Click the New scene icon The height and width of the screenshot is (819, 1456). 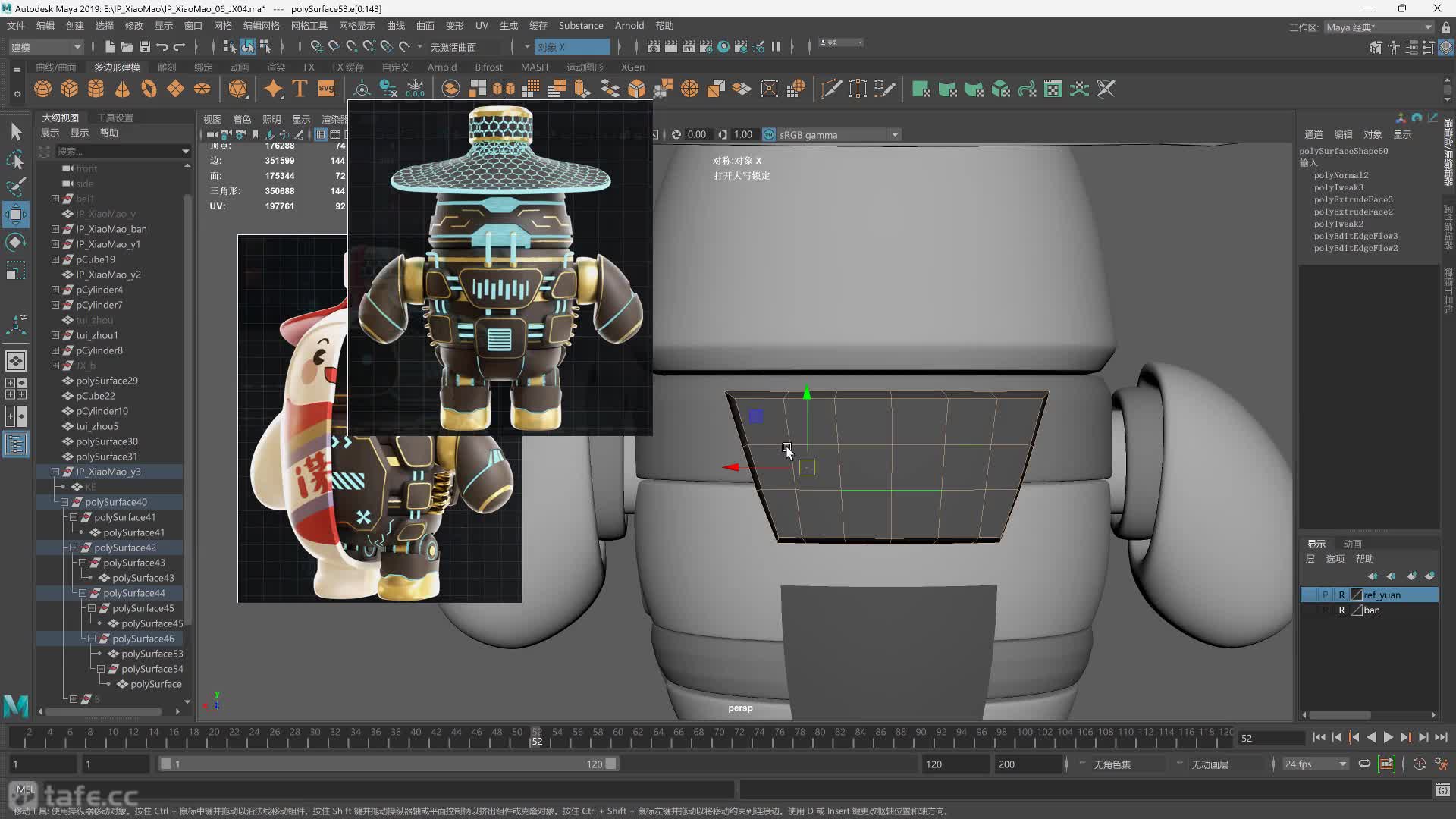pyautogui.click(x=109, y=47)
